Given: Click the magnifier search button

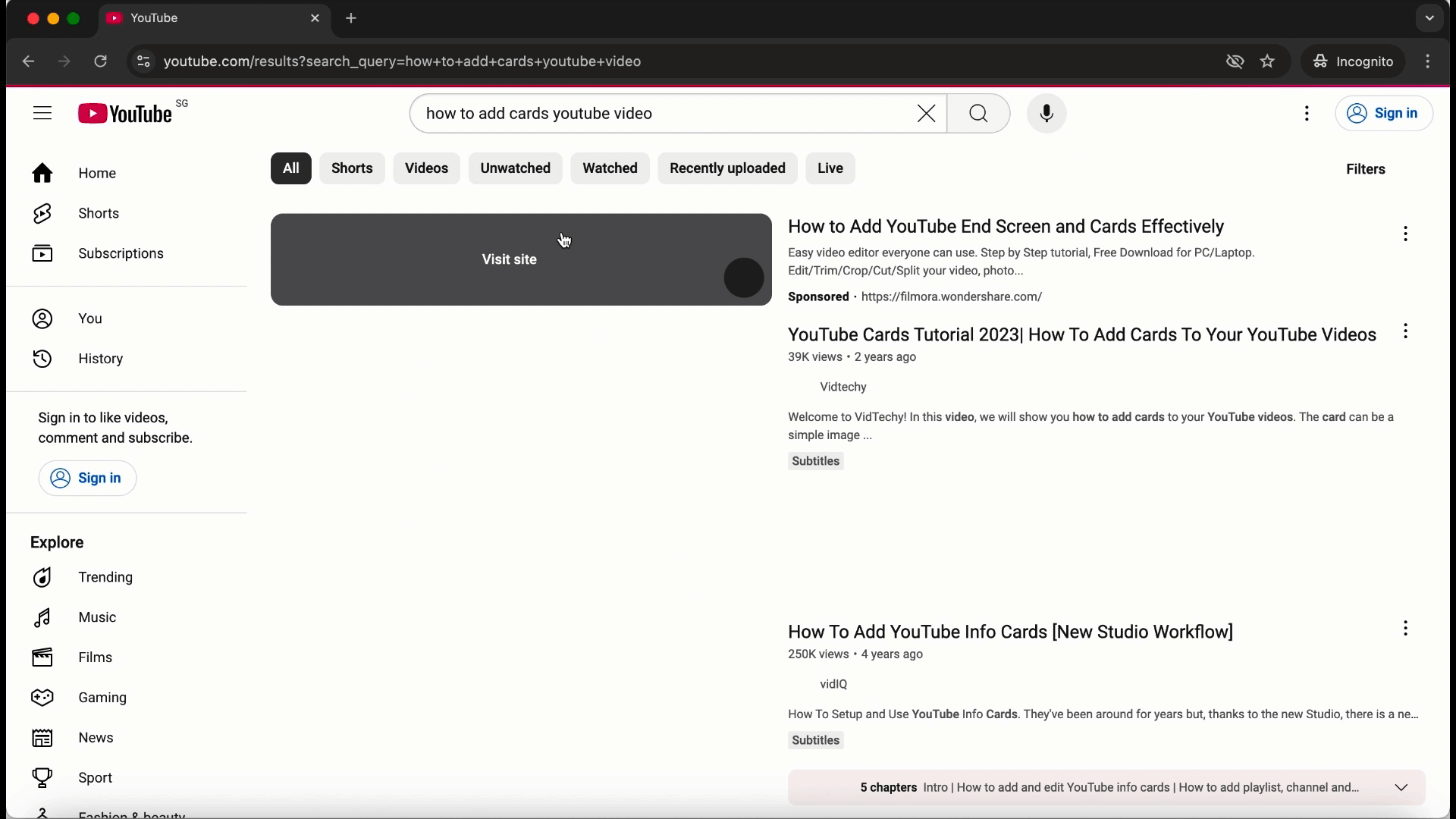Looking at the screenshot, I should [x=978, y=114].
